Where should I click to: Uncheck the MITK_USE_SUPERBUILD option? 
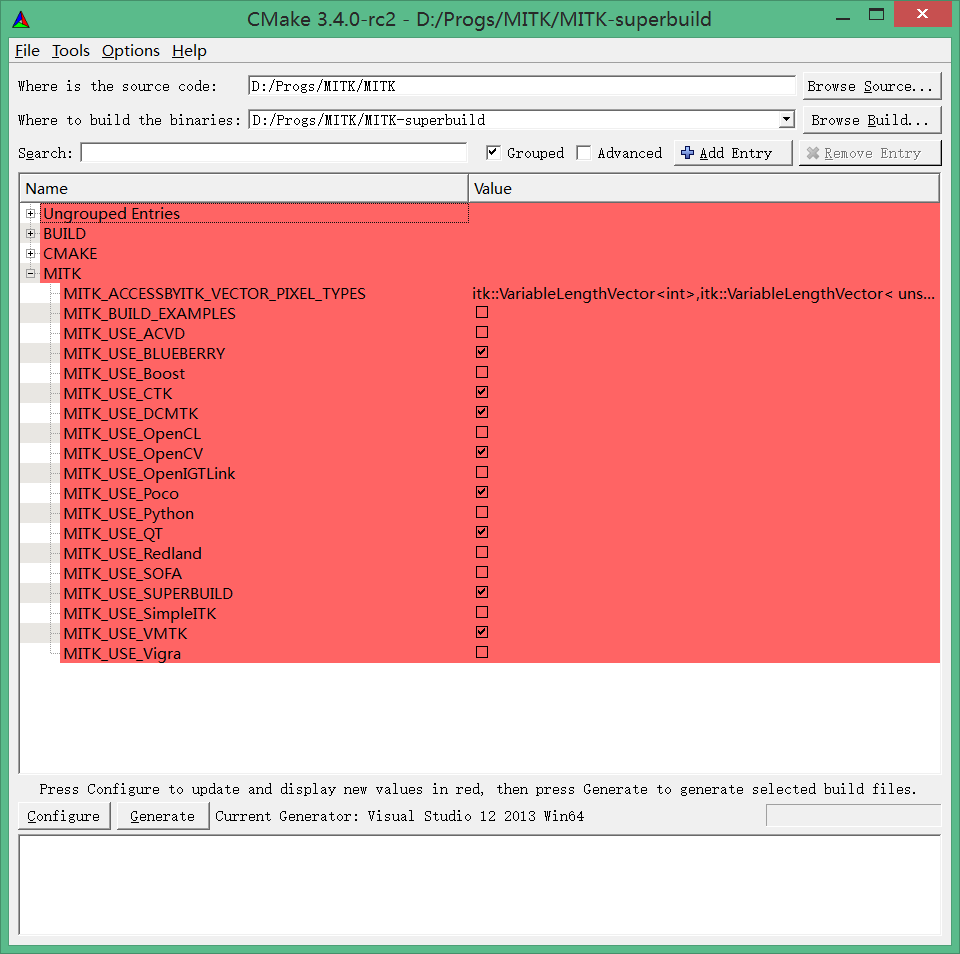(482, 592)
